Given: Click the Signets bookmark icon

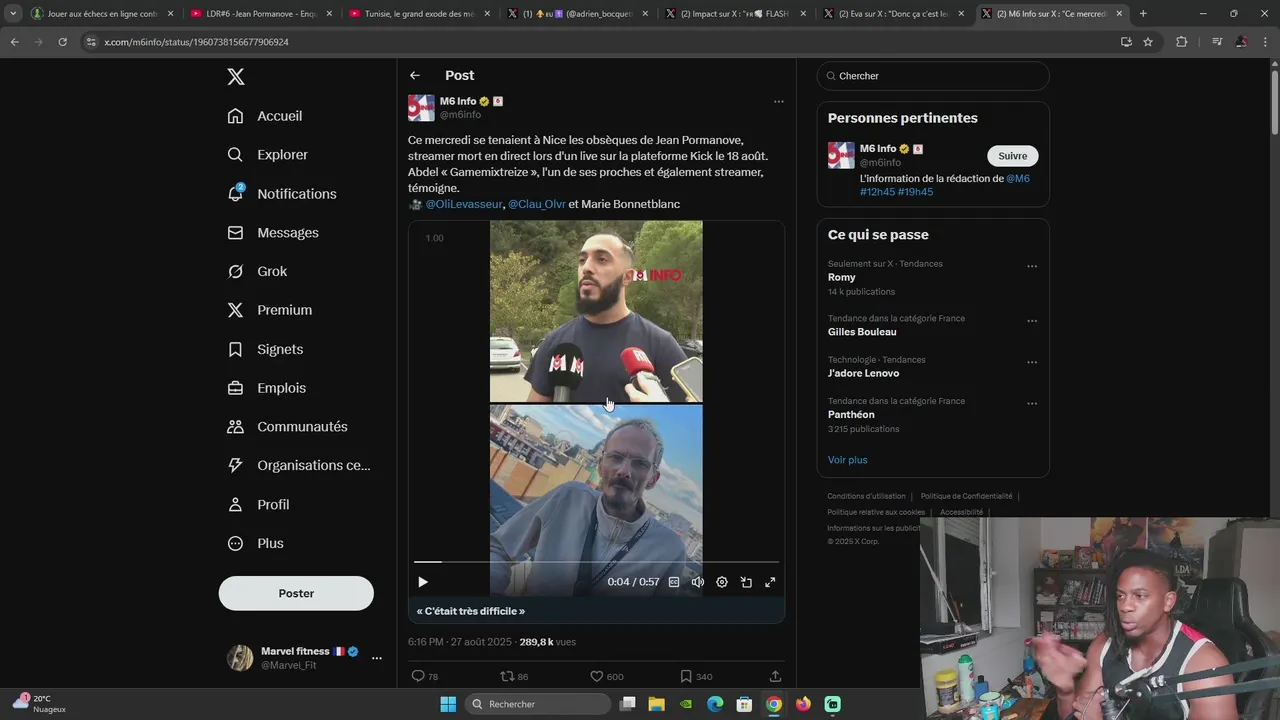Looking at the screenshot, I should [235, 349].
